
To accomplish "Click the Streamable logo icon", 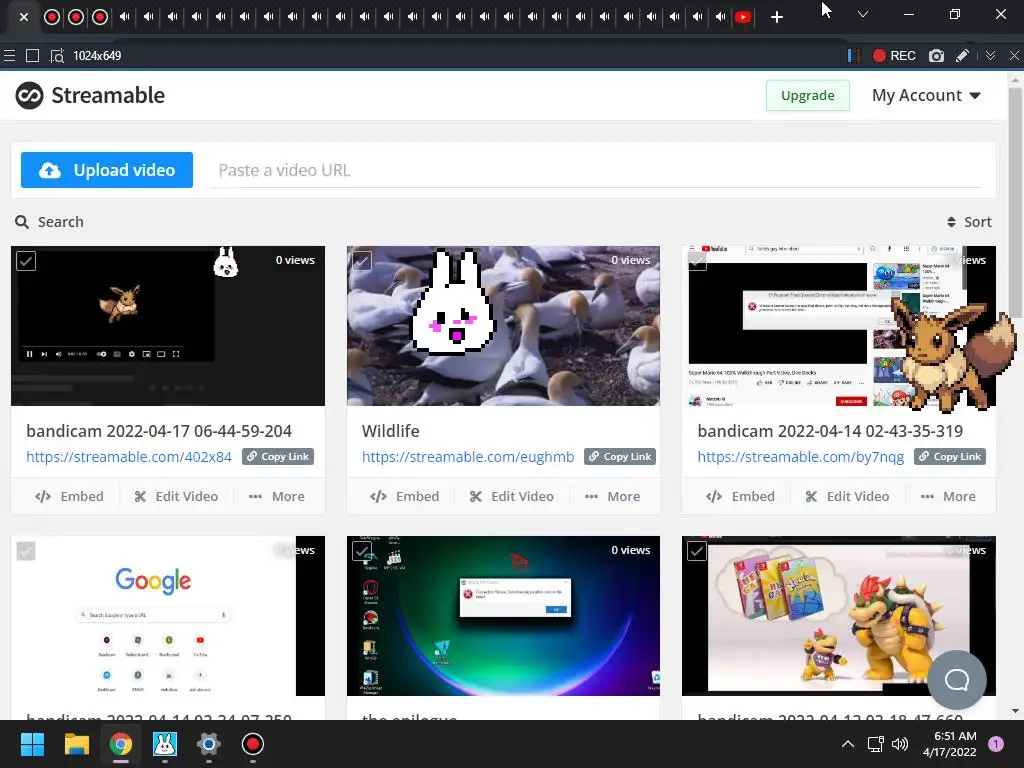I will pyautogui.click(x=29, y=95).
